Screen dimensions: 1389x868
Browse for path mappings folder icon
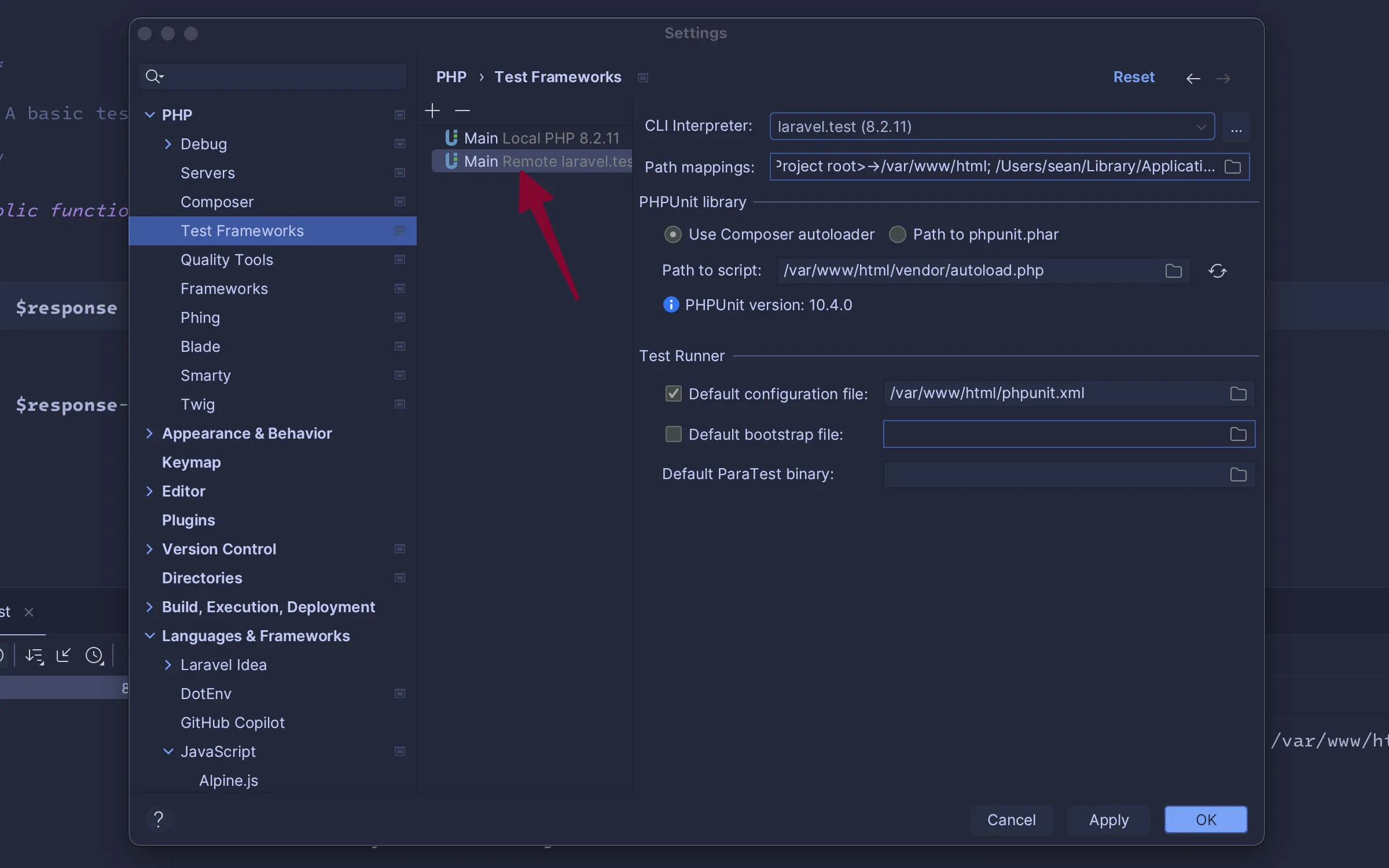[x=1233, y=167]
